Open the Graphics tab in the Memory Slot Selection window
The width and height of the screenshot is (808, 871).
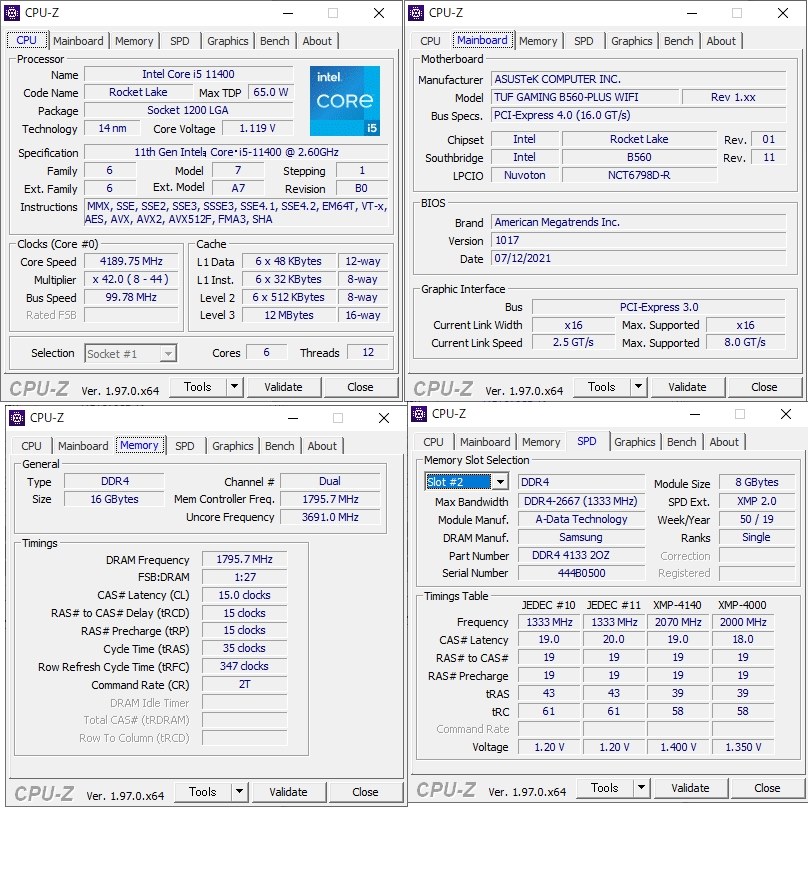(635, 442)
